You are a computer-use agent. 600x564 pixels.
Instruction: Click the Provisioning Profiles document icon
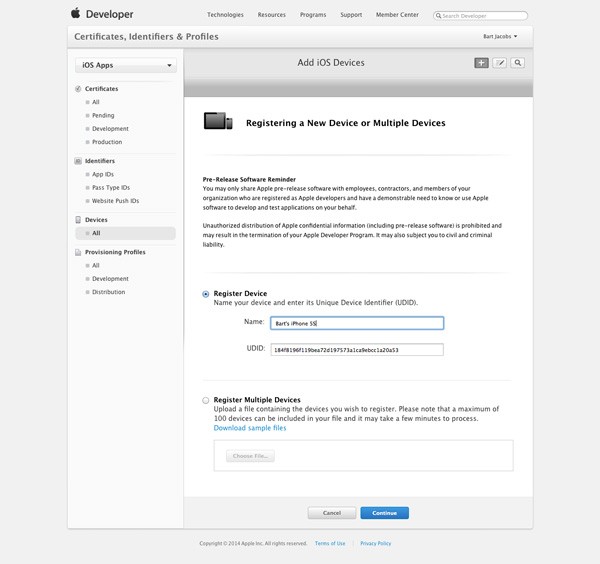tap(78, 252)
